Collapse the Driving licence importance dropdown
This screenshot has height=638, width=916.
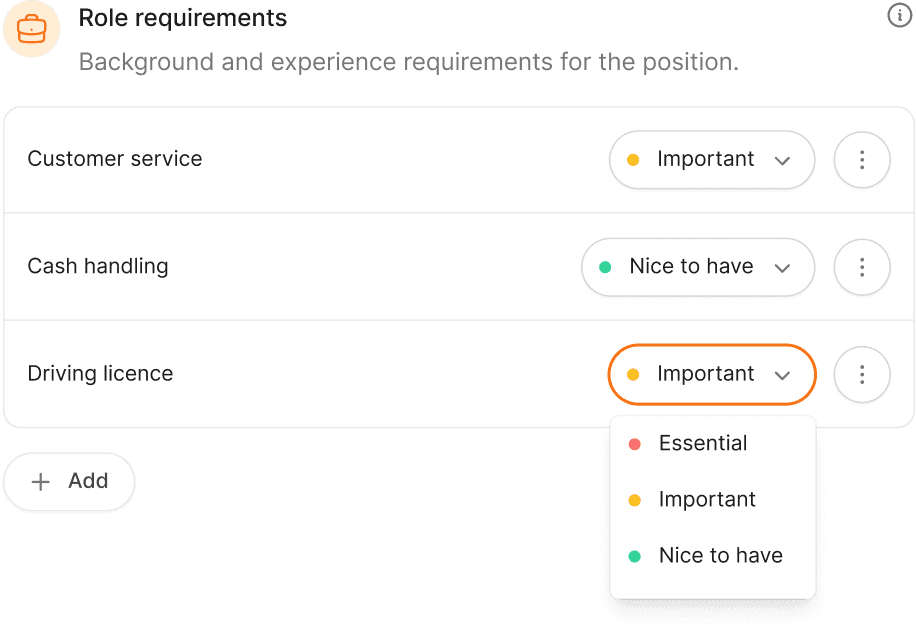click(711, 374)
